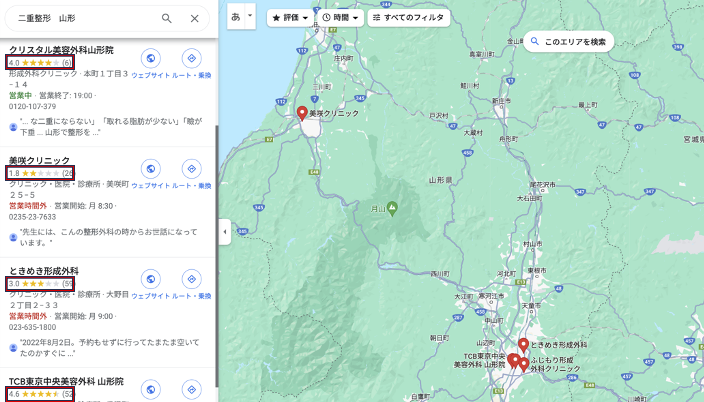This screenshot has height=402, width=704.
Task: Click phone number 023-635-1800
Action: point(32,327)
